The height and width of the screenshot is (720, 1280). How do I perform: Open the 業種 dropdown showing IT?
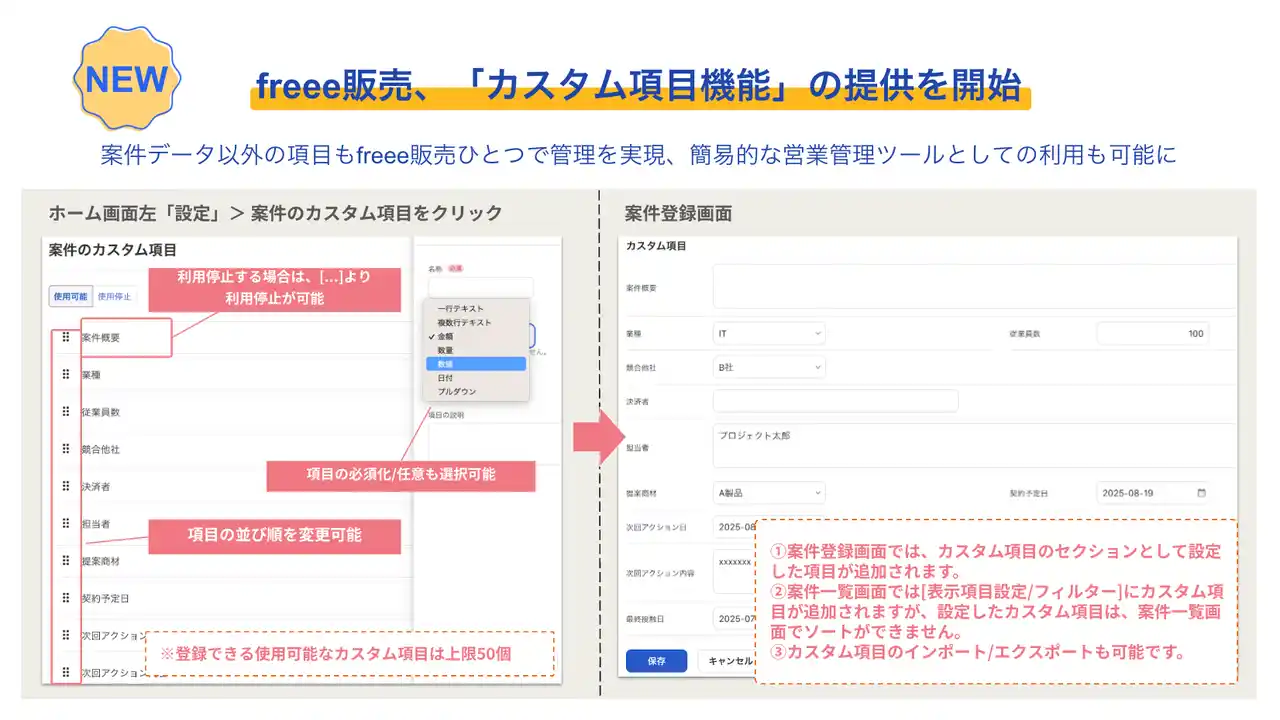click(x=768, y=333)
